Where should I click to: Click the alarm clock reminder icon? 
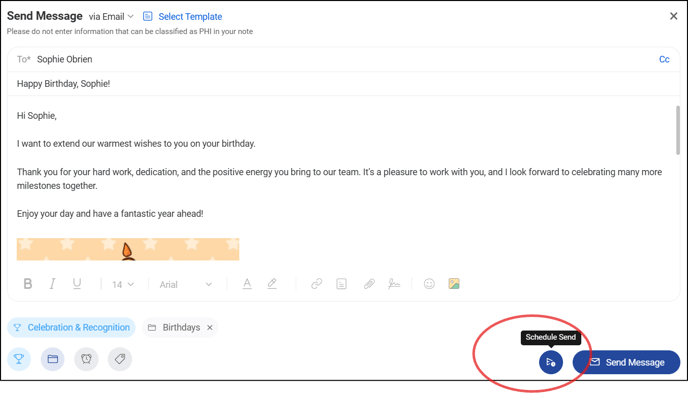click(x=86, y=359)
